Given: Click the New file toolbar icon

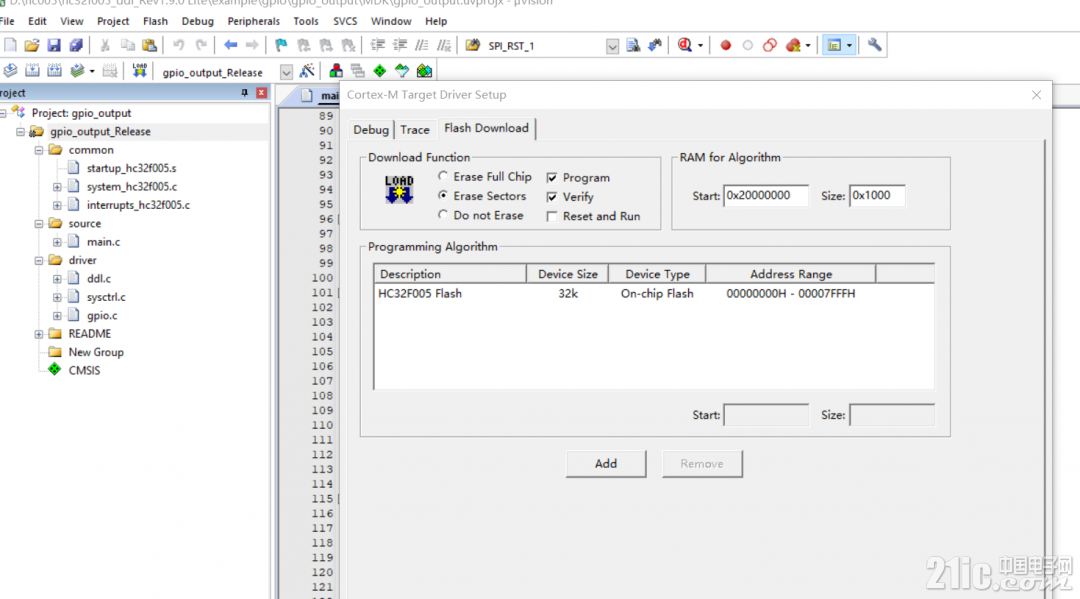Looking at the screenshot, I should coord(10,45).
